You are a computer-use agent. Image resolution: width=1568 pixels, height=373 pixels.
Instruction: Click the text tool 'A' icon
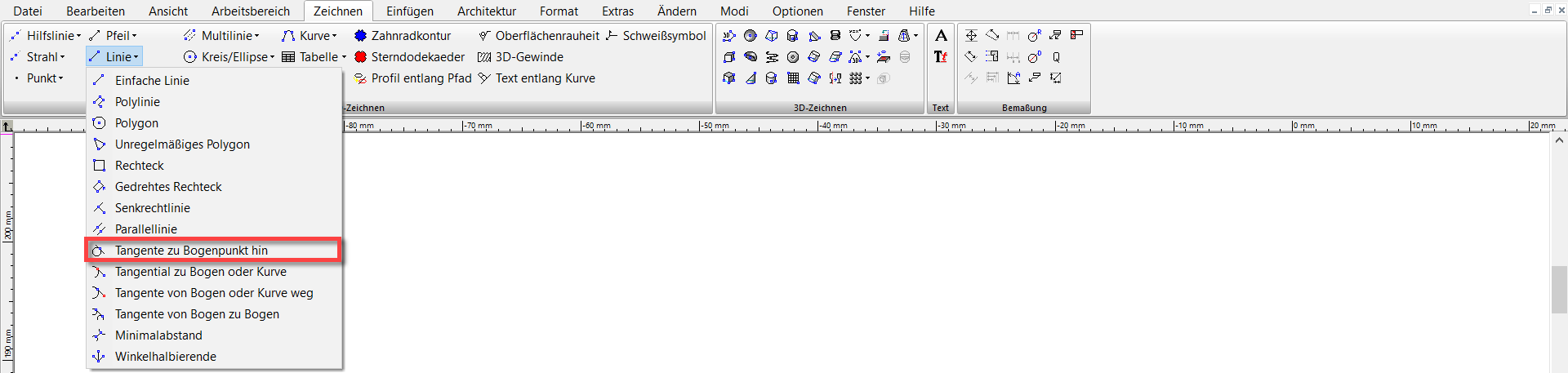tap(941, 35)
